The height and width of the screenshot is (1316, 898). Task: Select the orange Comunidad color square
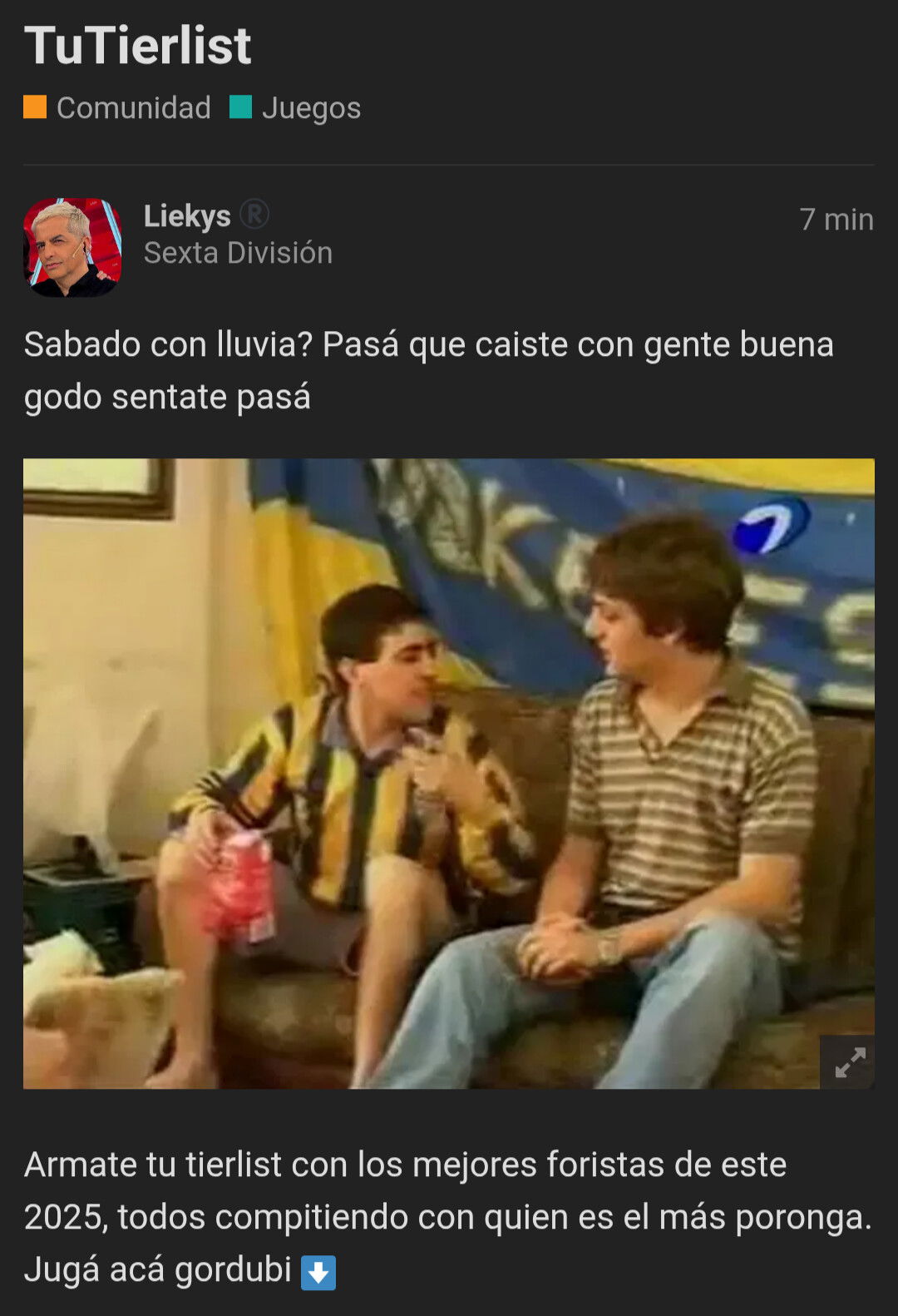[x=35, y=107]
